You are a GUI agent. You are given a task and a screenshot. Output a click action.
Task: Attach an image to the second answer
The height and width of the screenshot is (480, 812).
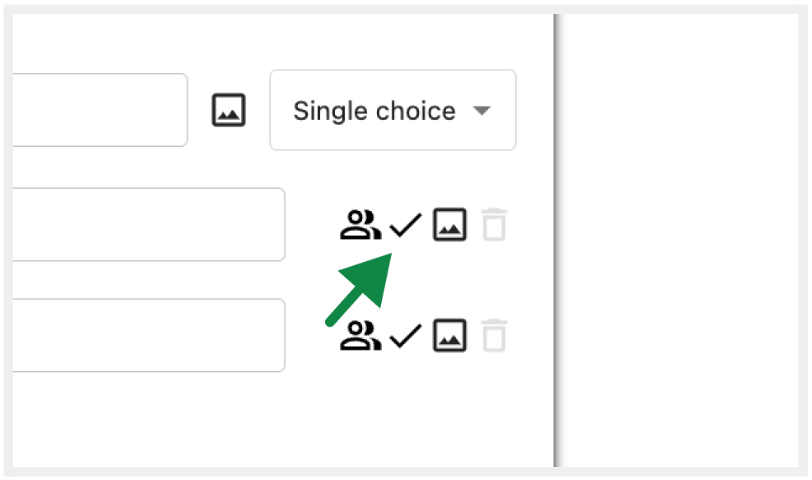(450, 336)
